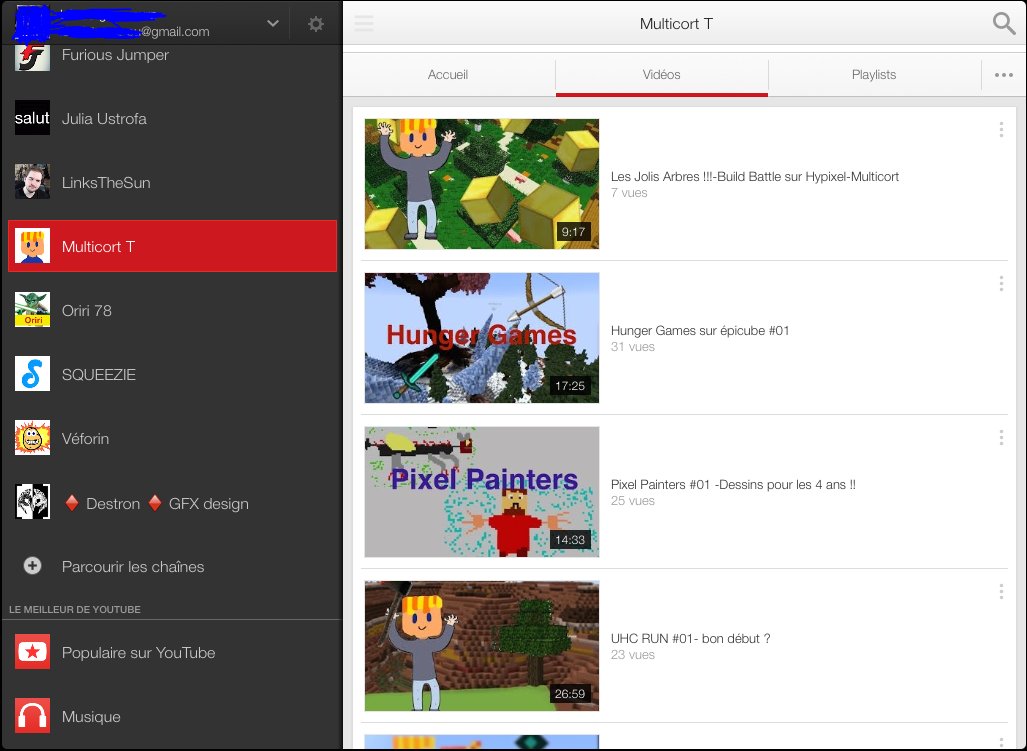Open the SQUEEZIE channel

[99, 375]
